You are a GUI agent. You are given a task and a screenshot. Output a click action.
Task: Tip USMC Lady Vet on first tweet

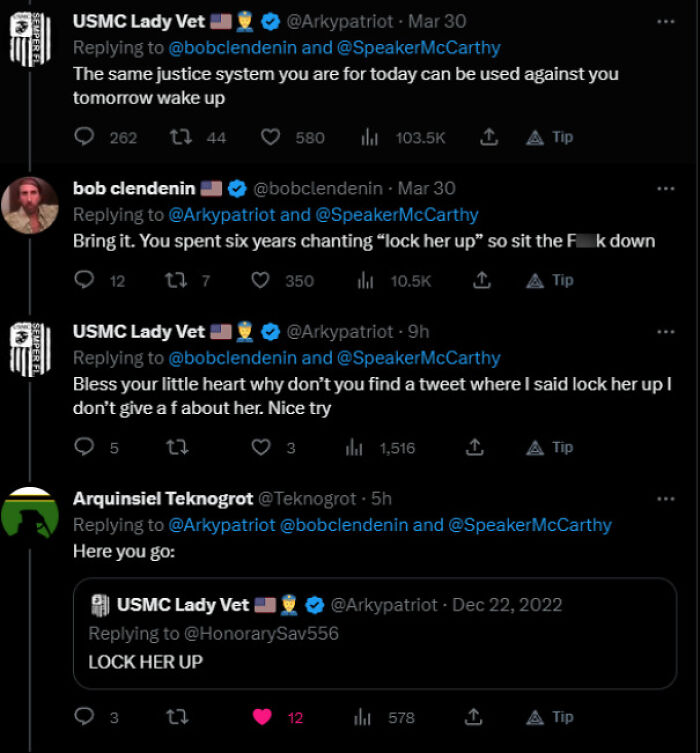tap(550, 137)
